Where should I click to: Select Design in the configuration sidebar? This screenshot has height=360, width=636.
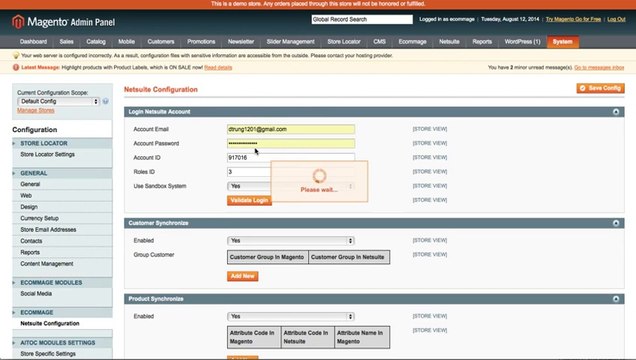(29, 207)
